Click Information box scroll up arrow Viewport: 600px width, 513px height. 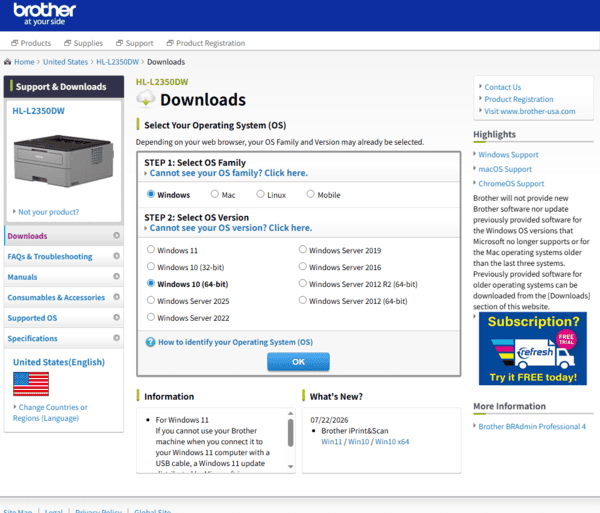coord(290,413)
